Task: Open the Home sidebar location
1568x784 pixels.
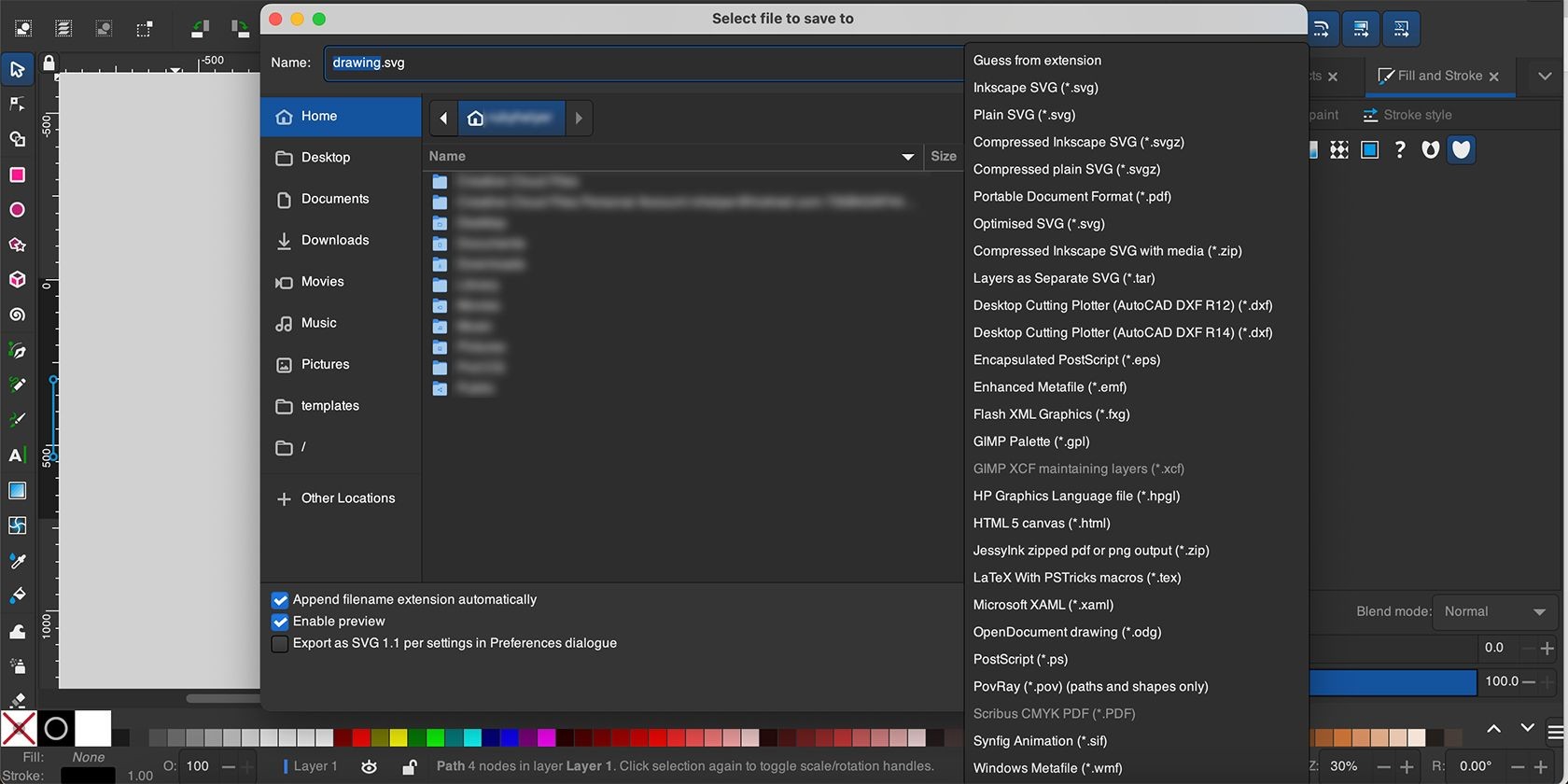Action: click(341, 117)
